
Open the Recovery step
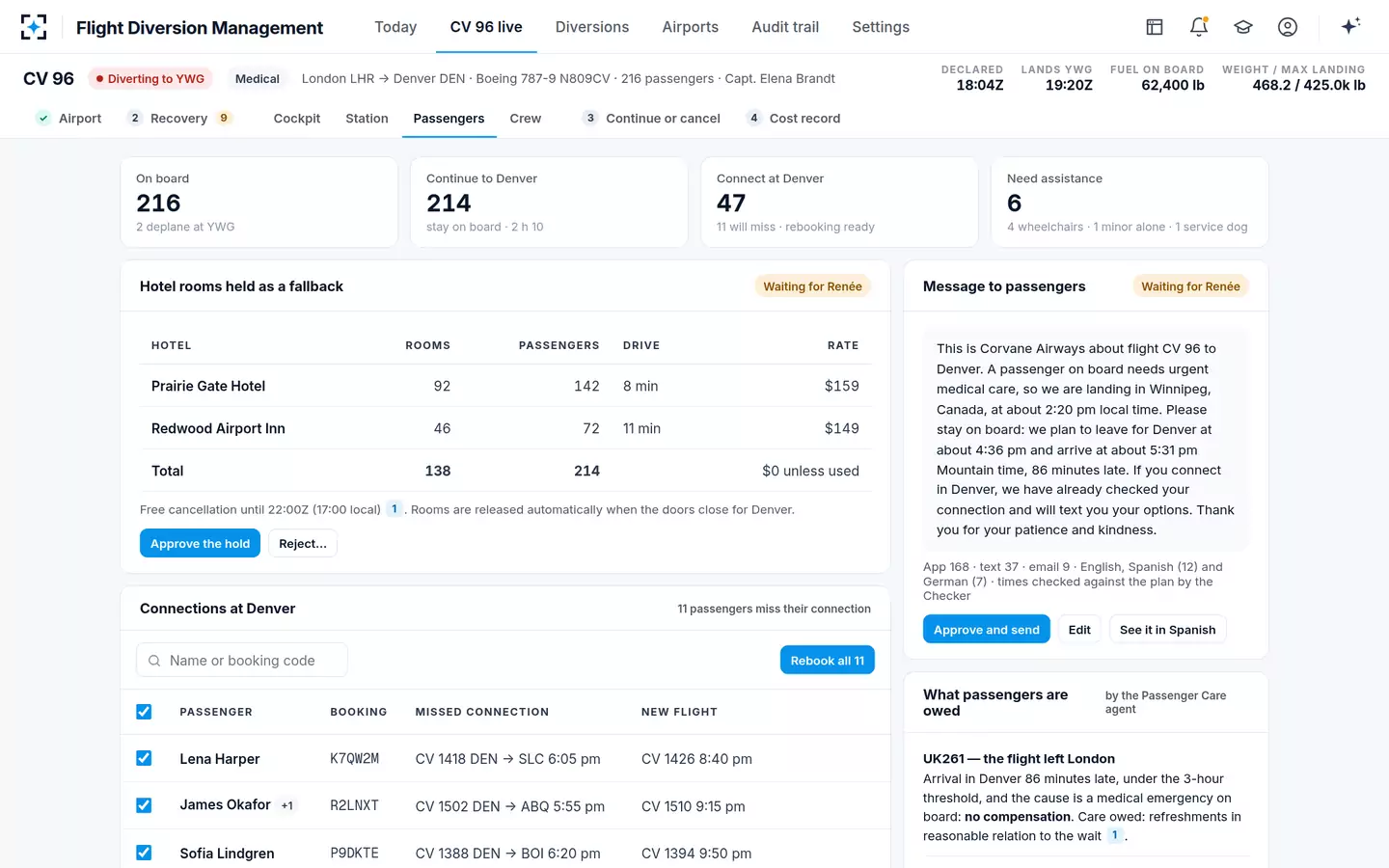point(179,119)
